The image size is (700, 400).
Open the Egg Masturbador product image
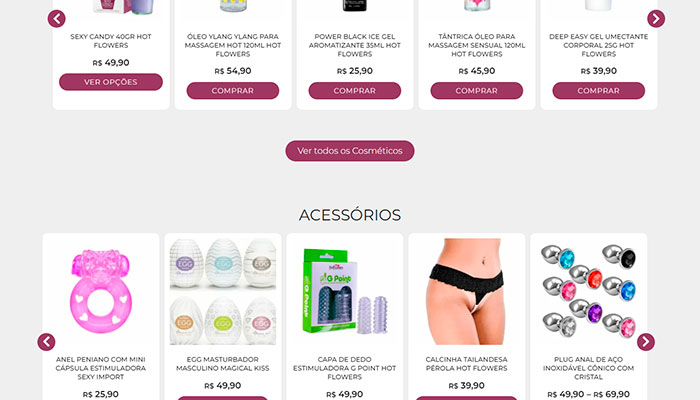[x=223, y=292]
